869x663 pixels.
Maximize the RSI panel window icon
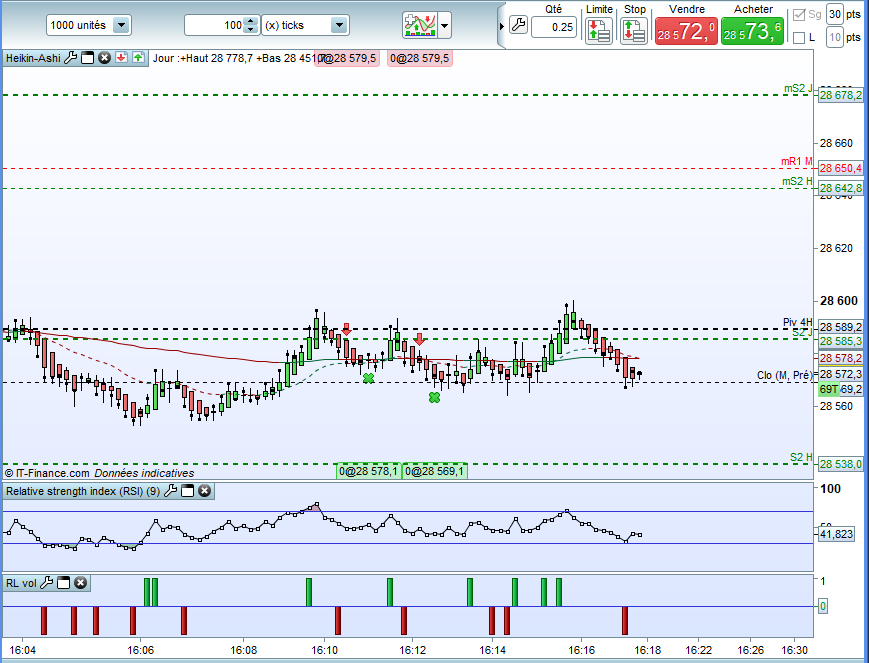pos(188,491)
